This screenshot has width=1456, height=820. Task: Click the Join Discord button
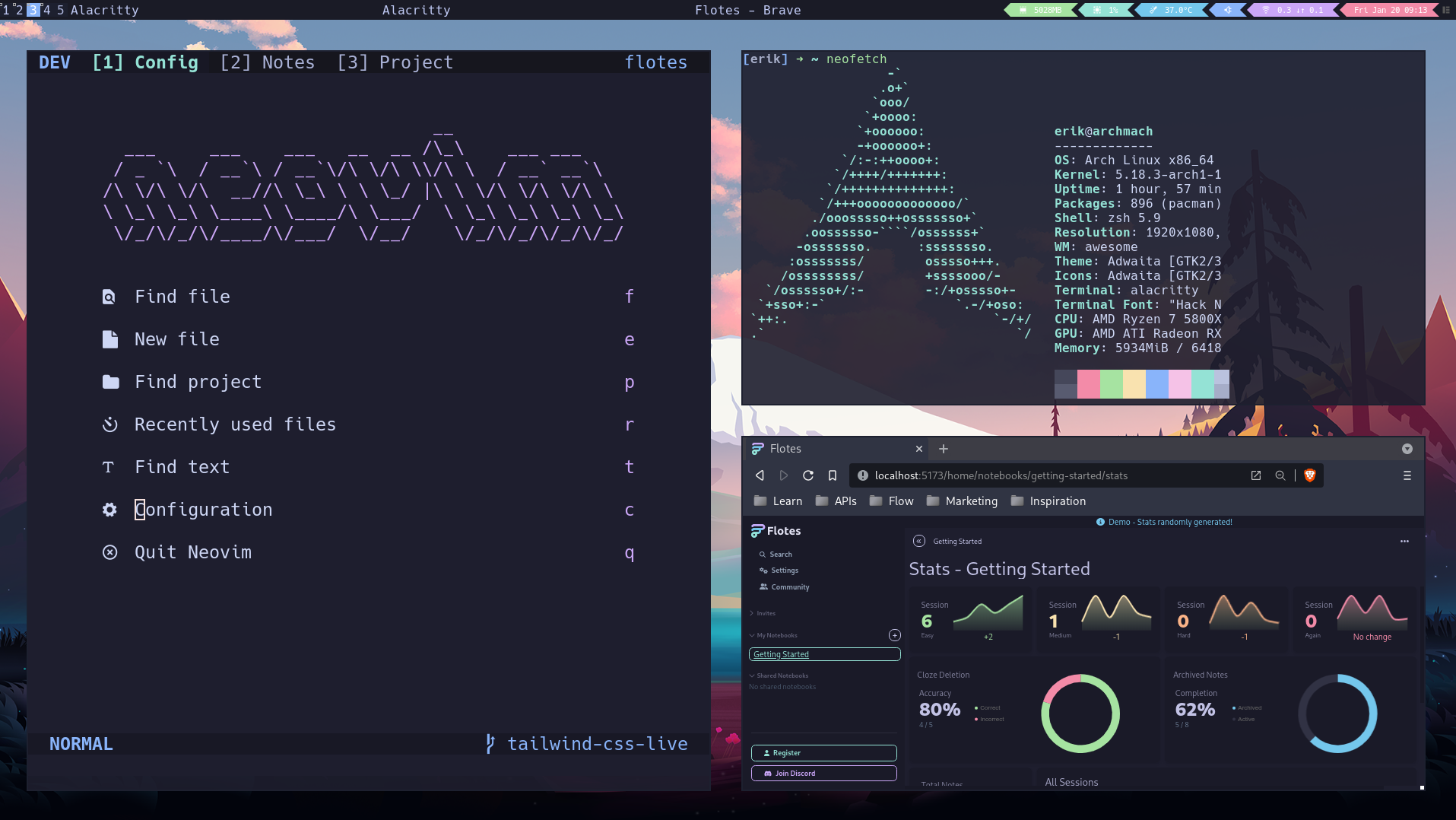pos(823,773)
